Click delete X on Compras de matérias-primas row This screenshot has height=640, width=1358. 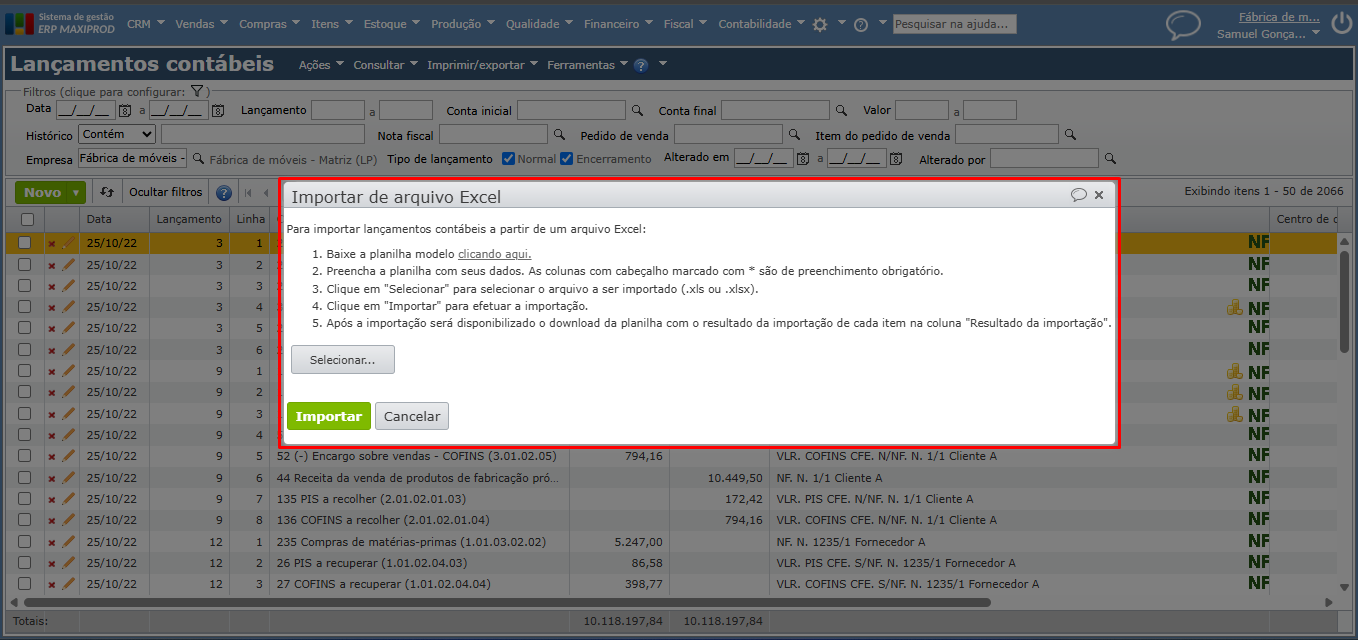[52, 541]
